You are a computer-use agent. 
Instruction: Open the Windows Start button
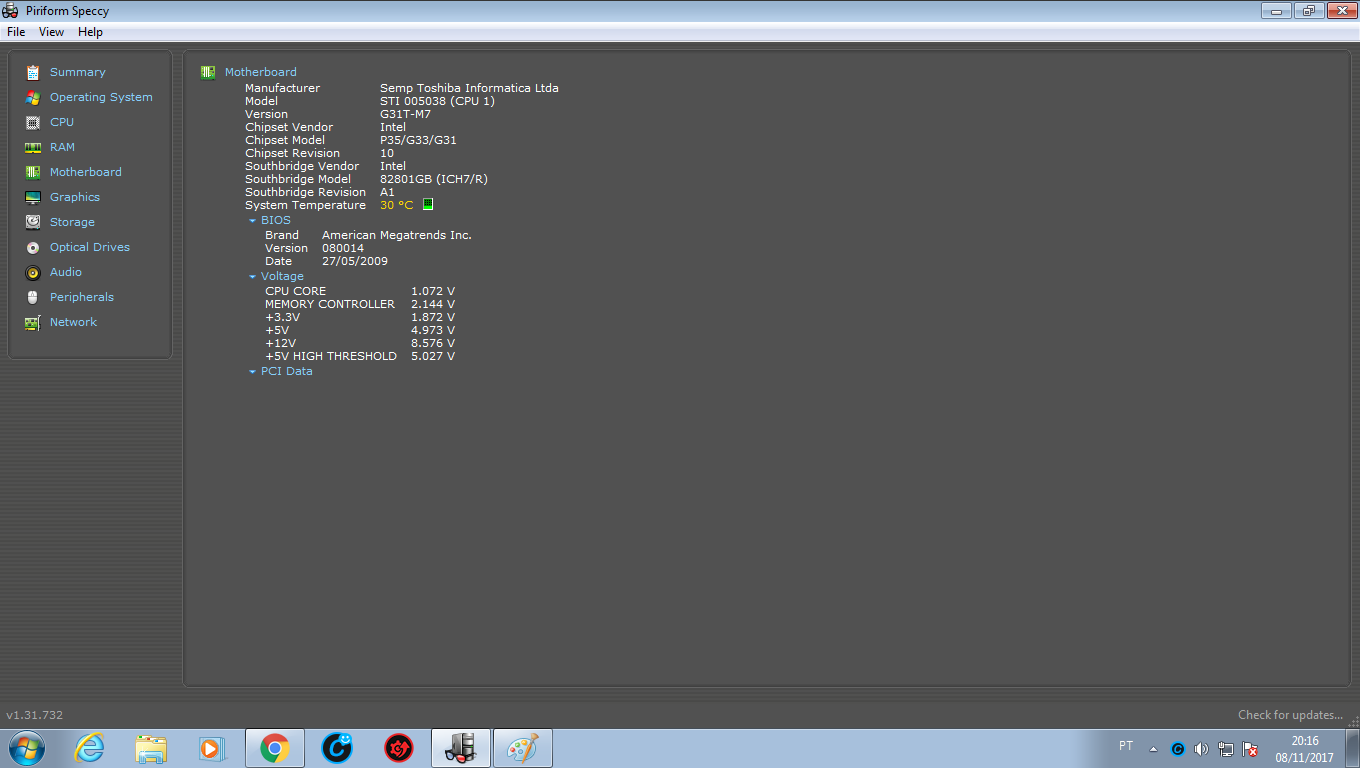(x=26, y=748)
